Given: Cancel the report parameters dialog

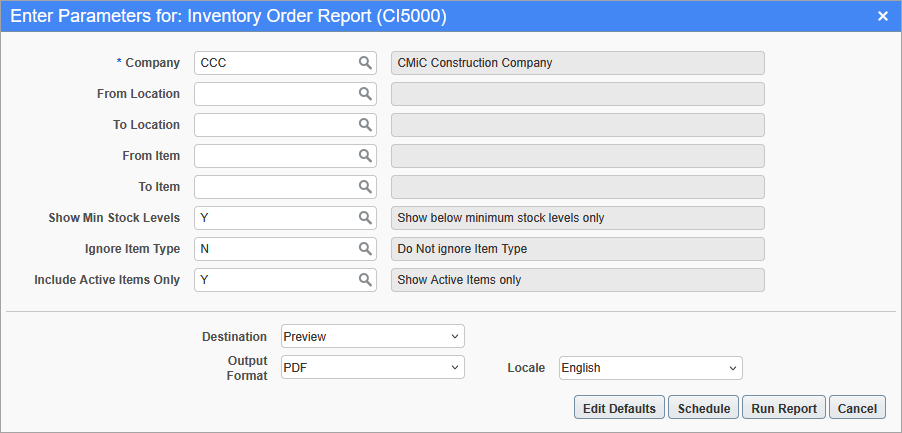Looking at the screenshot, I should coord(857,408).
